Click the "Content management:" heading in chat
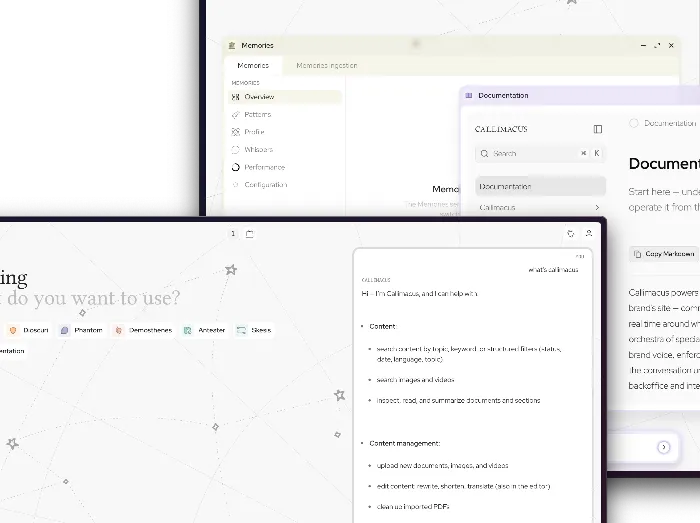The image size is (700, 523). coord(404,443)
